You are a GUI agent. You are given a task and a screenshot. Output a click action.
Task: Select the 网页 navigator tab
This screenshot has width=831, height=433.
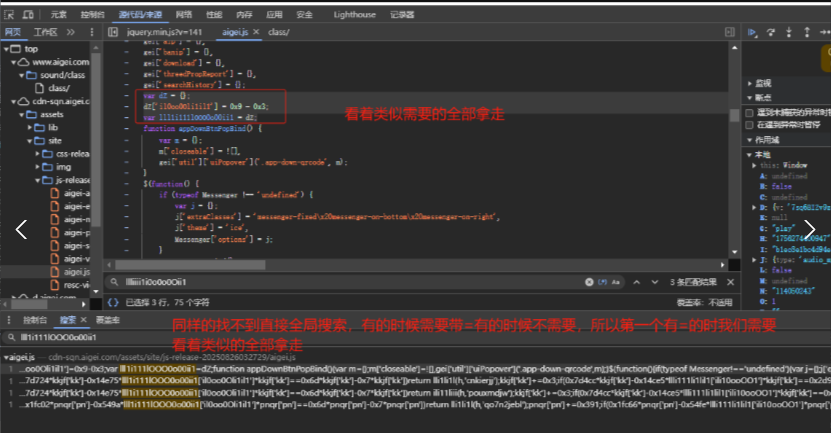pos(13,32)
